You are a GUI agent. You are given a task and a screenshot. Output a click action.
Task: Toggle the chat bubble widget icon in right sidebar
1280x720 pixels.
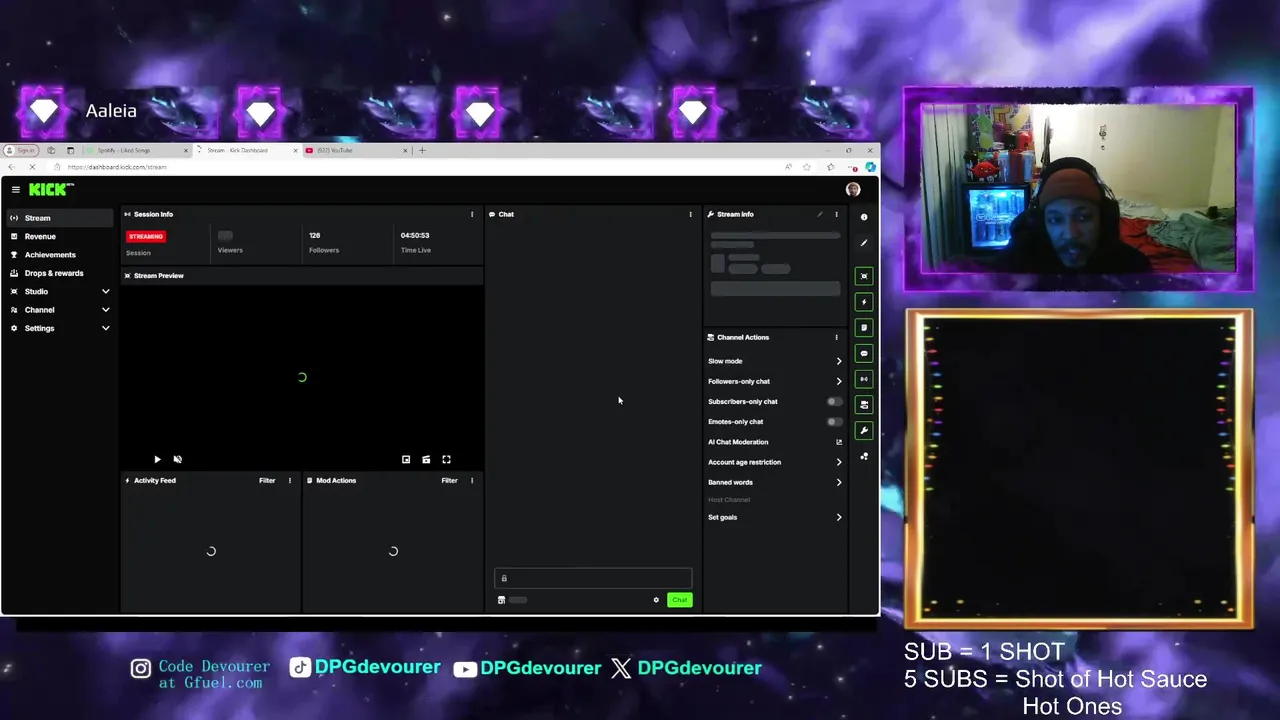pos(864,353)
